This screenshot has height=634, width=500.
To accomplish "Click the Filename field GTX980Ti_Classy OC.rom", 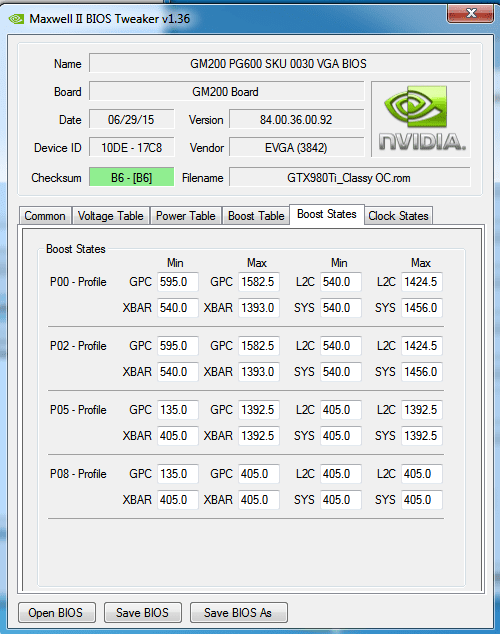I will 349,177.
